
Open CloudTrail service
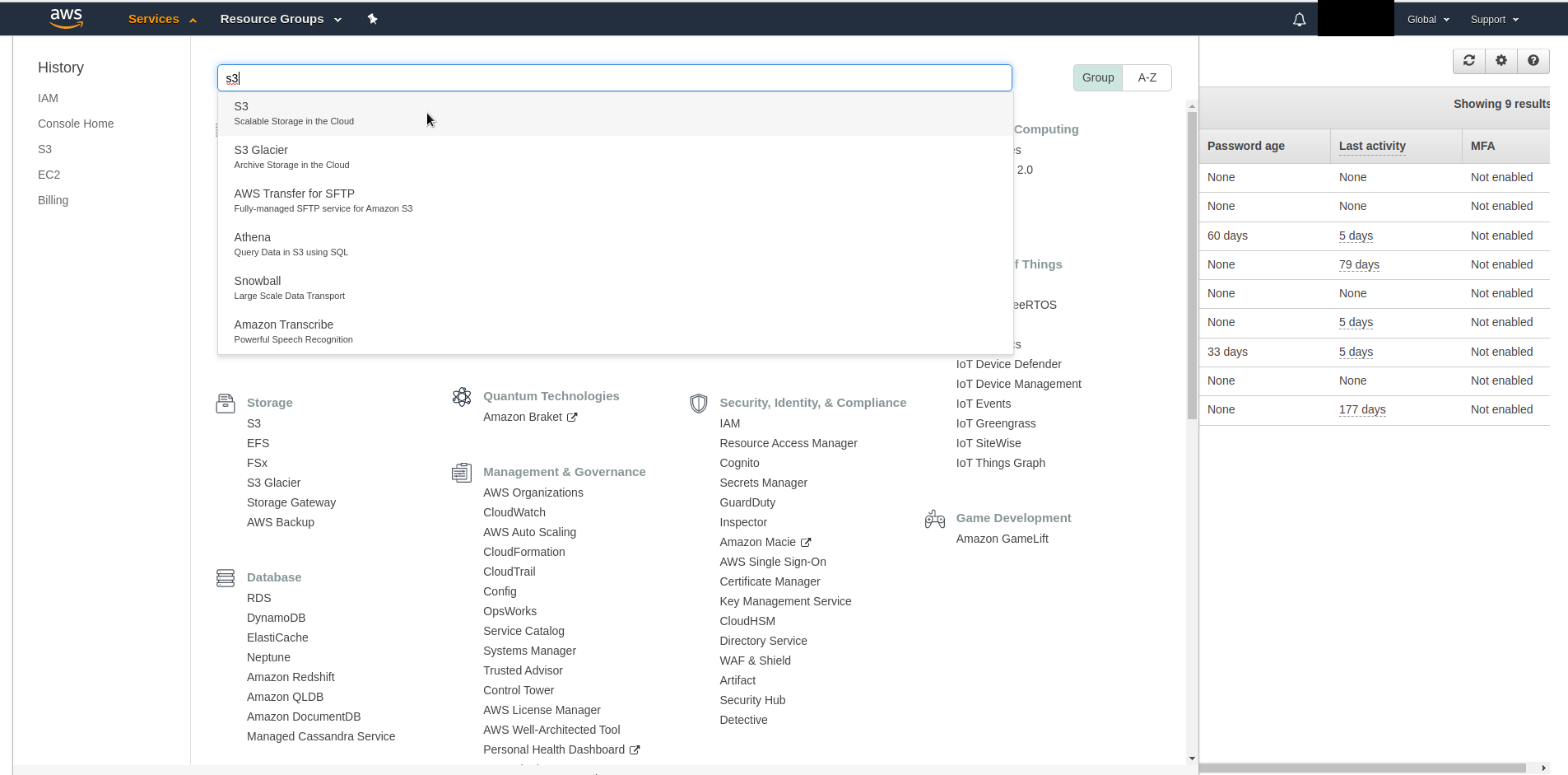509,572
